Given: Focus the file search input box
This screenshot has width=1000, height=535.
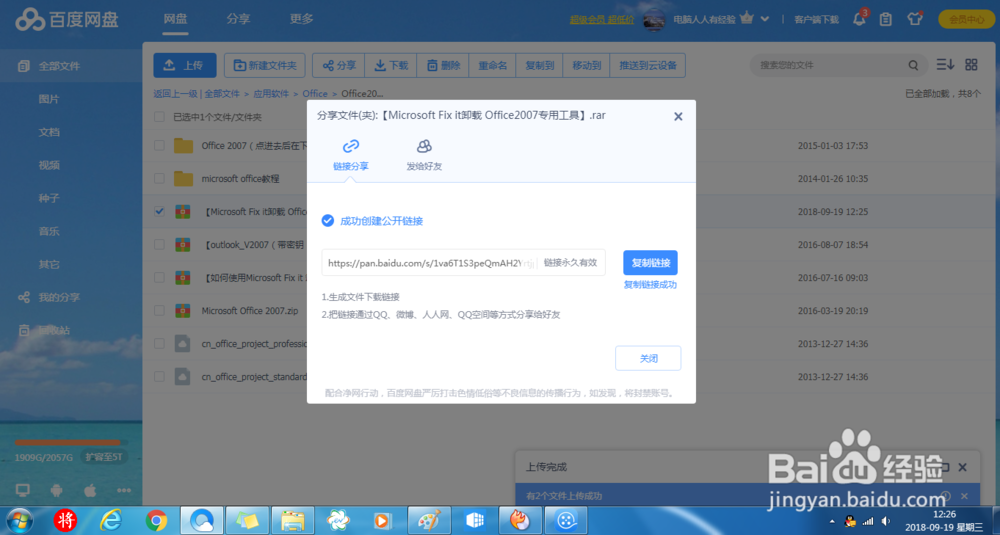Looking at the screenshot, I should pyautogui.click(x=830, y=65).
